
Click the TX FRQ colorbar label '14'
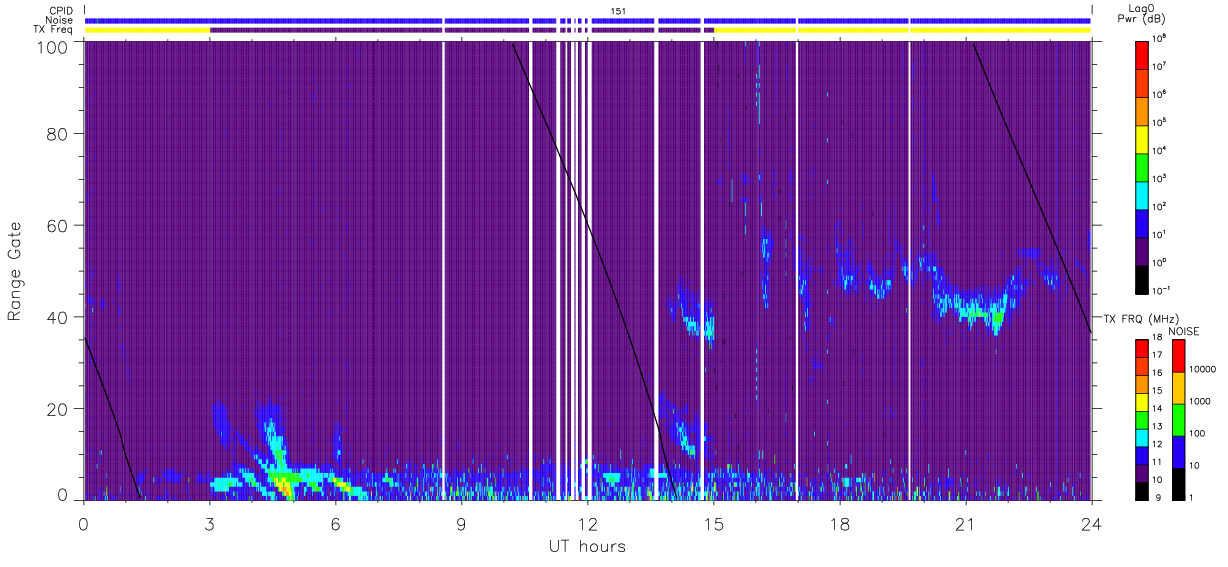(x=1157, y=408)
